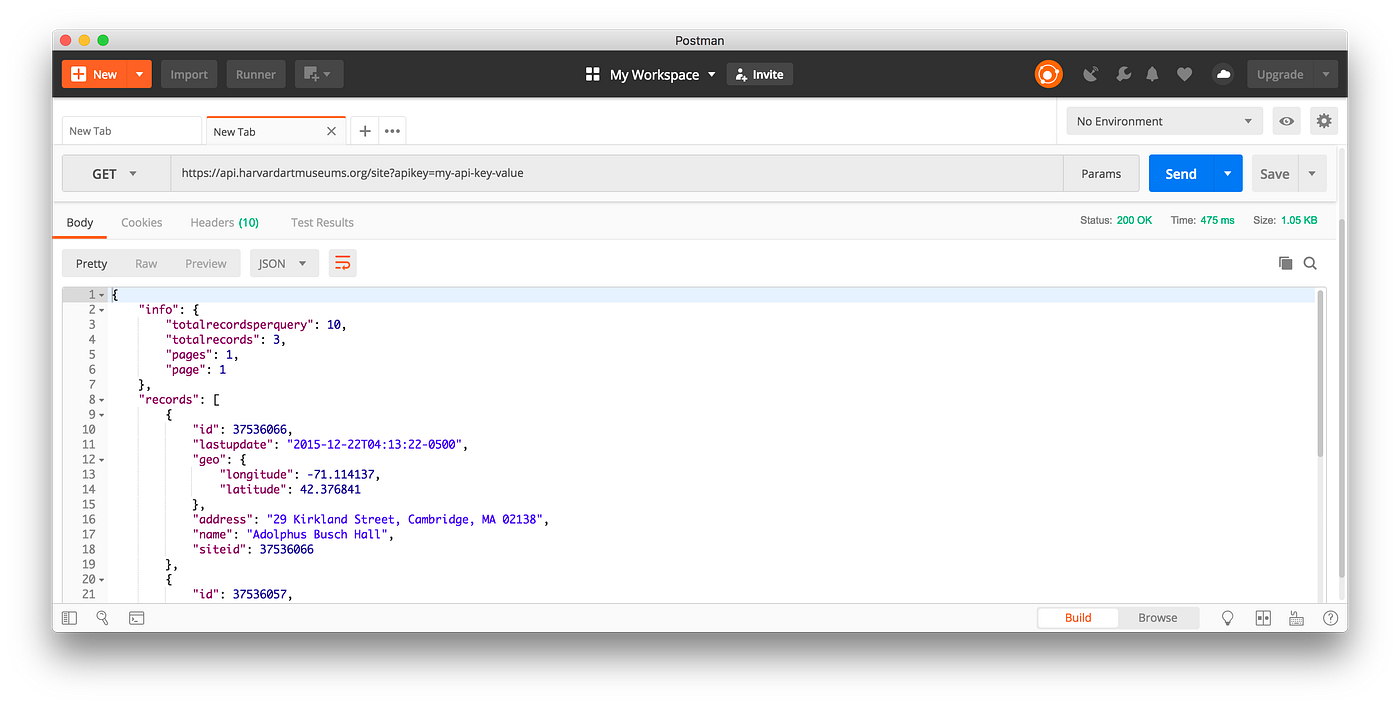Toggle text wrapping for the JSON response

point(343,262)
